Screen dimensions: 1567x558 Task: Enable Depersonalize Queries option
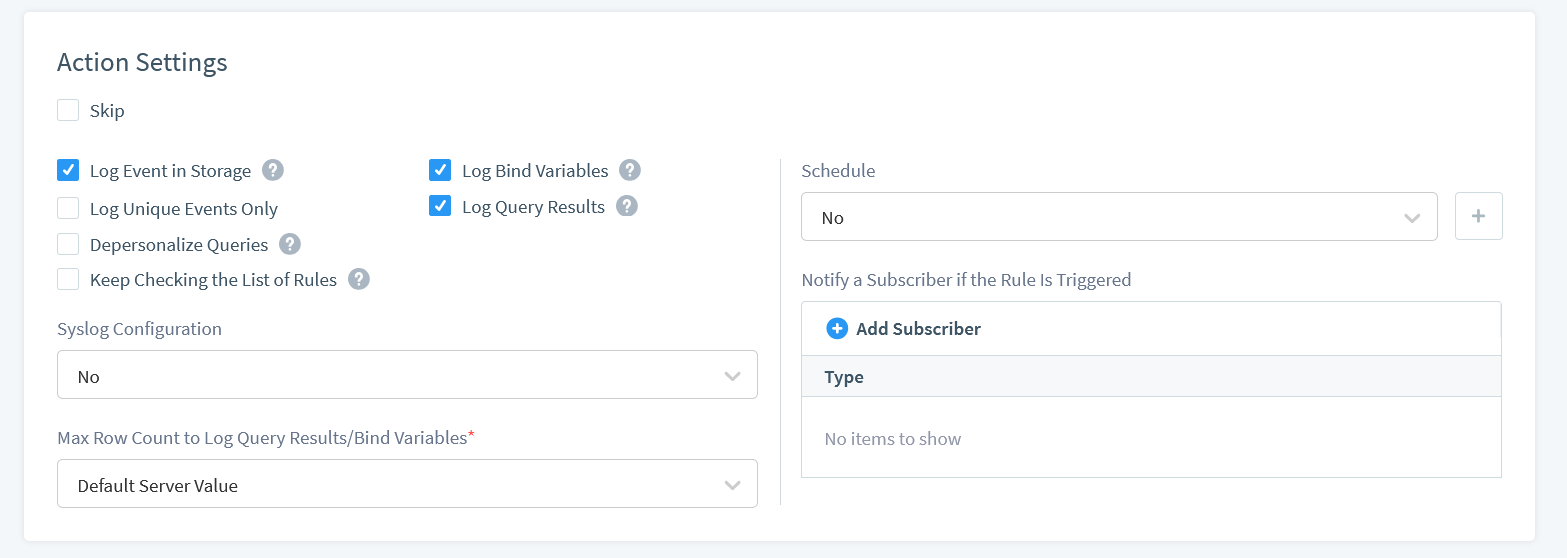(68, 244)
